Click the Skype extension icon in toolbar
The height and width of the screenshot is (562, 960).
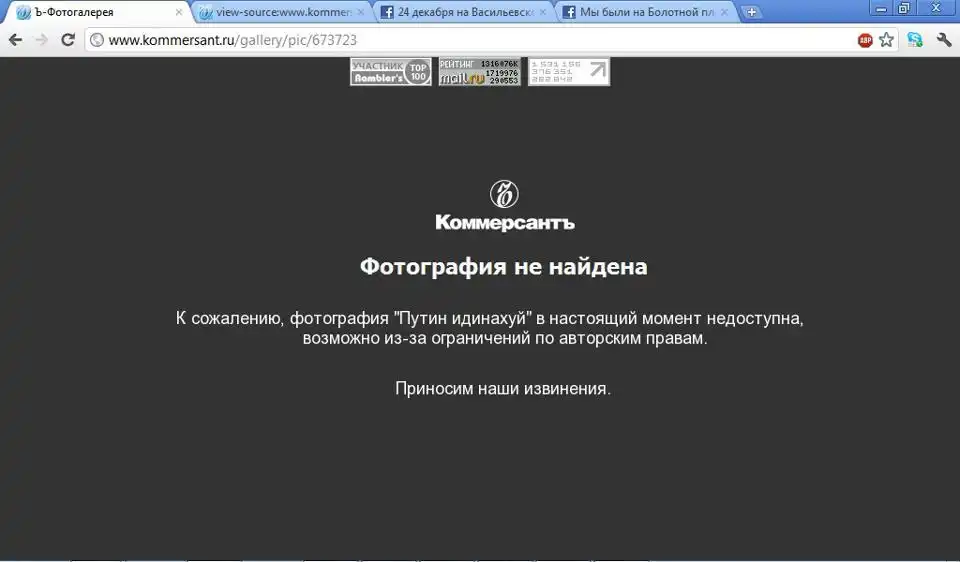coord(914,40)
